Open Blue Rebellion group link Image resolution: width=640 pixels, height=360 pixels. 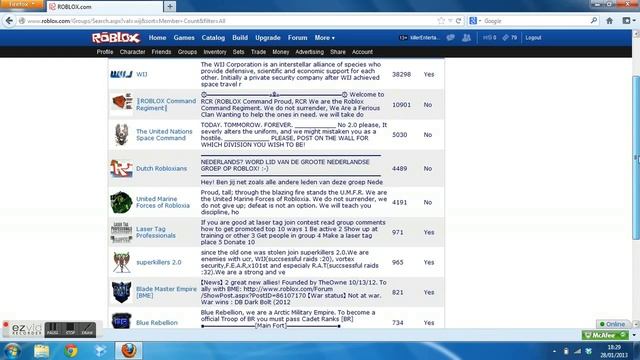pos(157,322)
